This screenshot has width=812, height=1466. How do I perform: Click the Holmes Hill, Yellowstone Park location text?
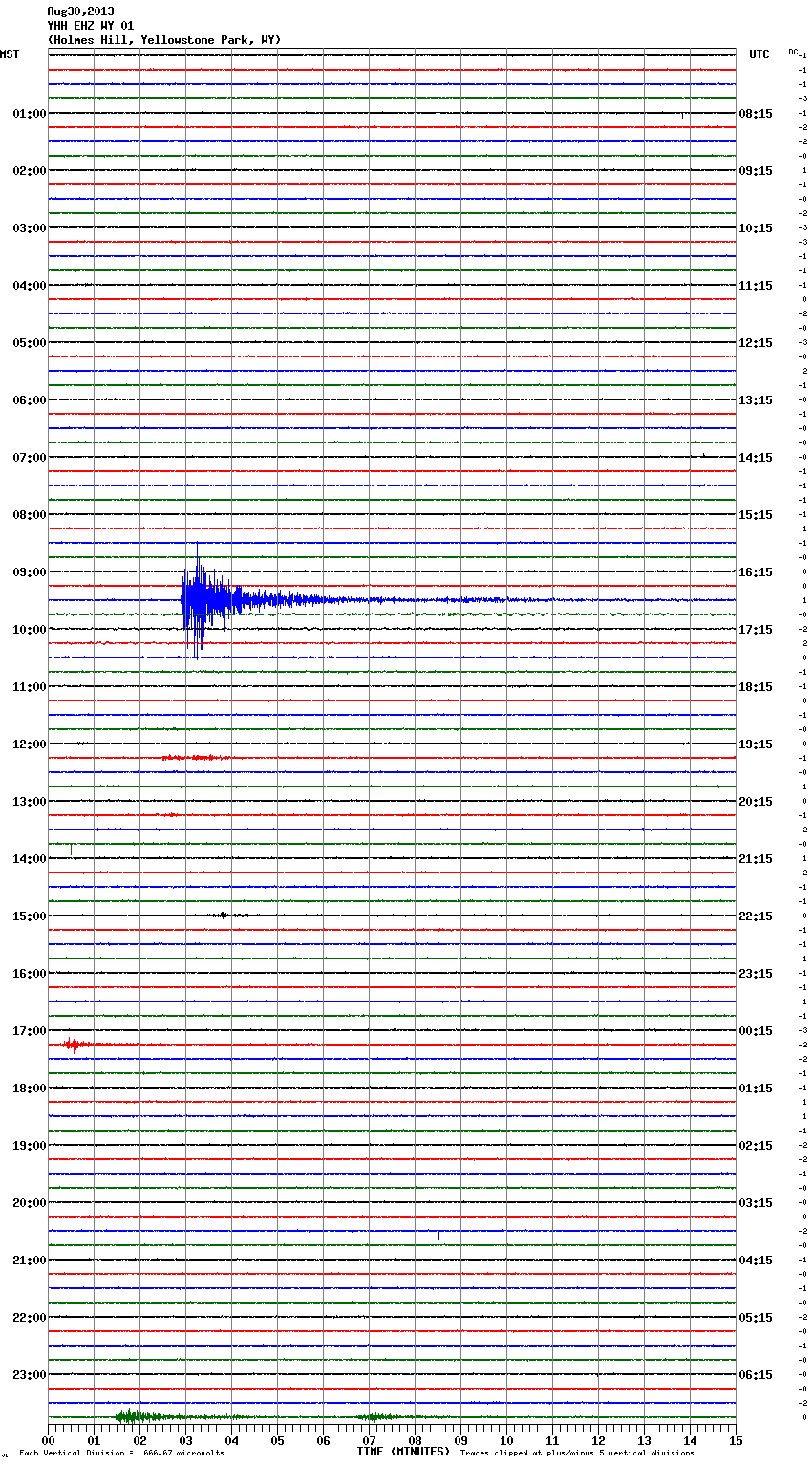pos(164,40)
